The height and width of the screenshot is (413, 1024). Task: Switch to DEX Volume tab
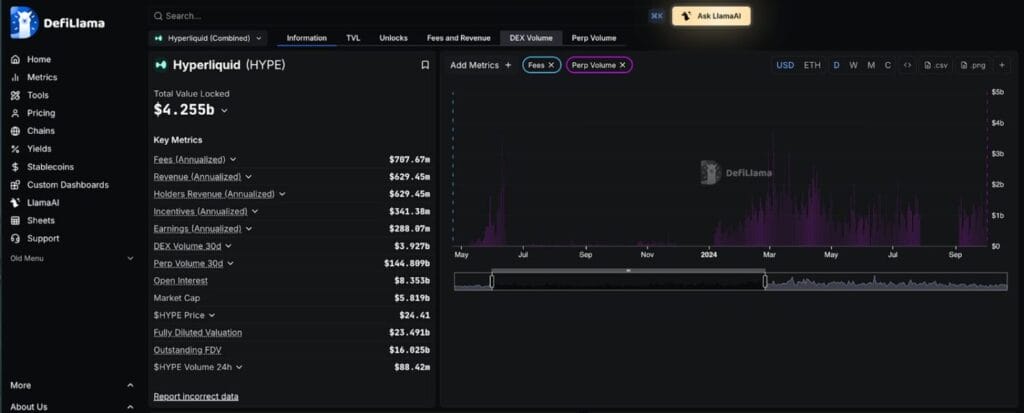(531, 38)
